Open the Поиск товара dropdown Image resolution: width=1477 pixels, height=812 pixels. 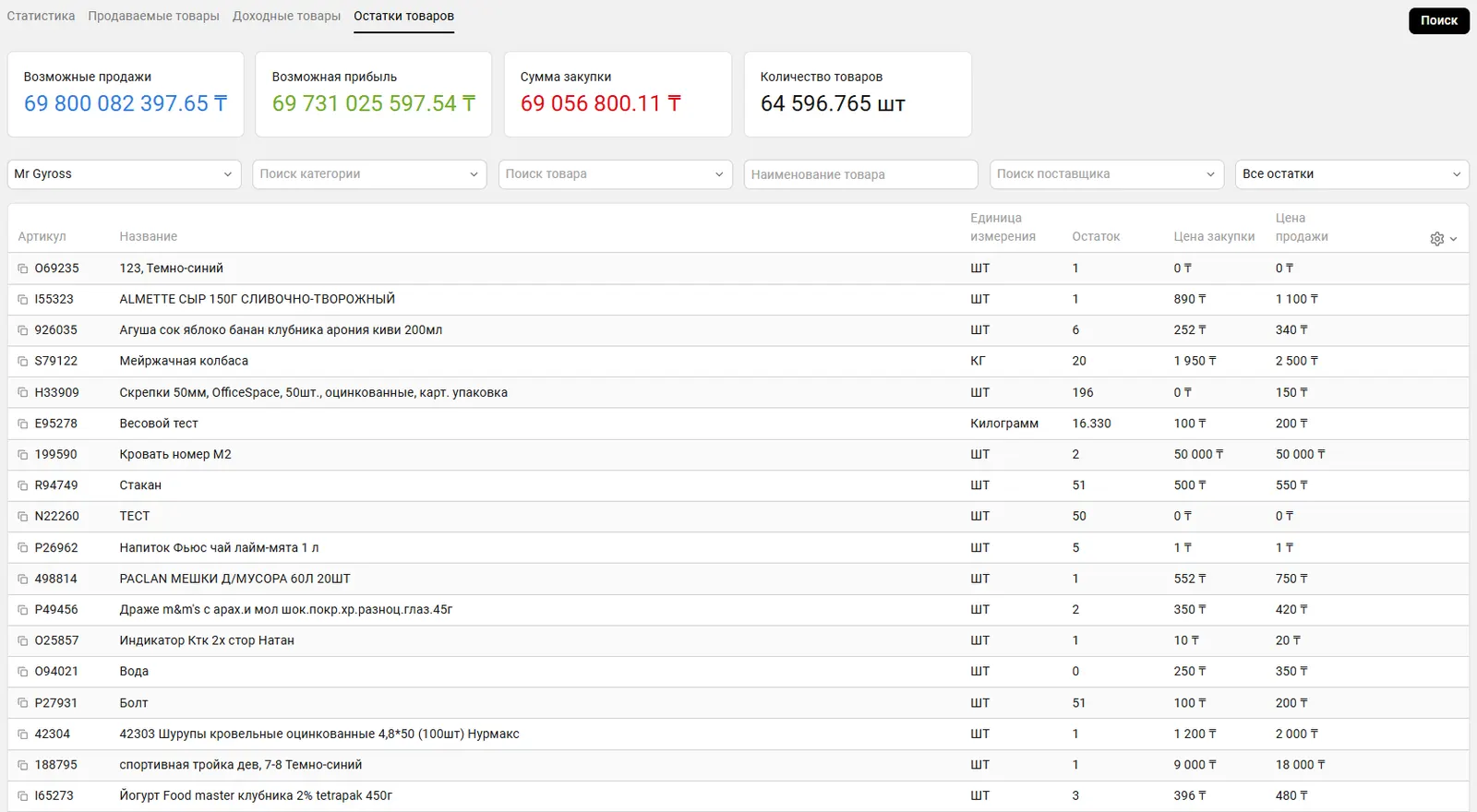[615, 174]
